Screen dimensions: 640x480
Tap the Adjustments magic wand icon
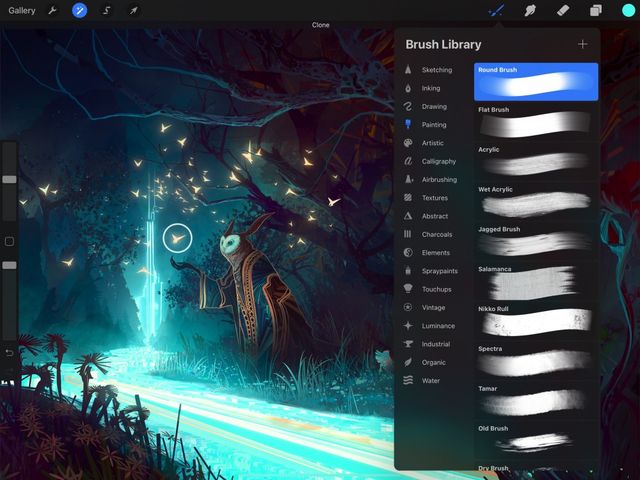click(80, 10)
